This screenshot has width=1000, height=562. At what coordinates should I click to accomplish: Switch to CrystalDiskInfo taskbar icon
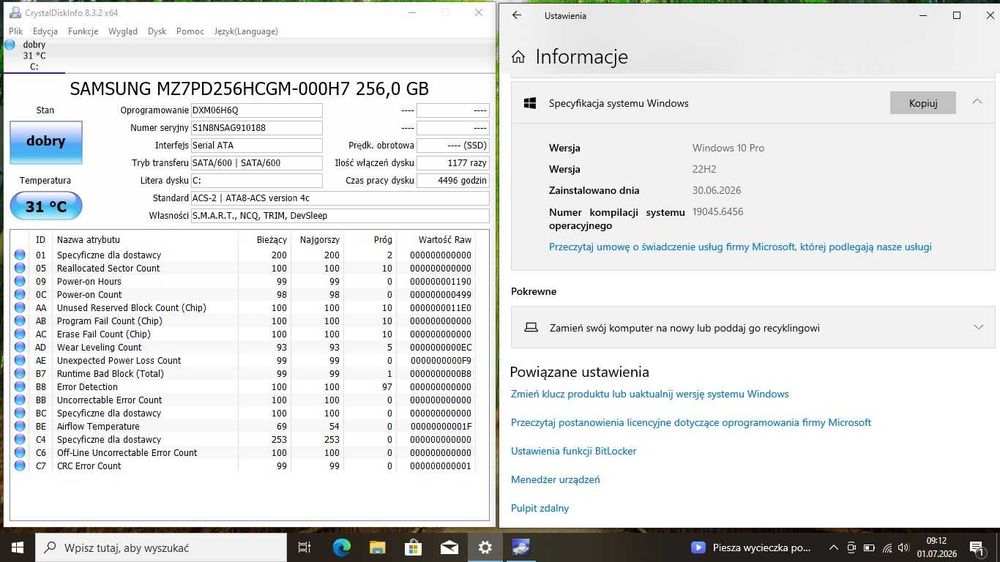(521, 547)
